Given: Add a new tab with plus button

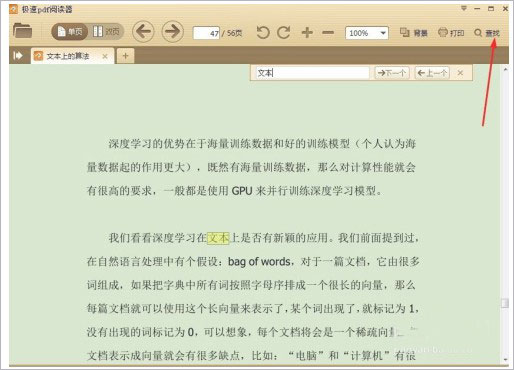Looking at the screenshot, I should tap(125, 56).
